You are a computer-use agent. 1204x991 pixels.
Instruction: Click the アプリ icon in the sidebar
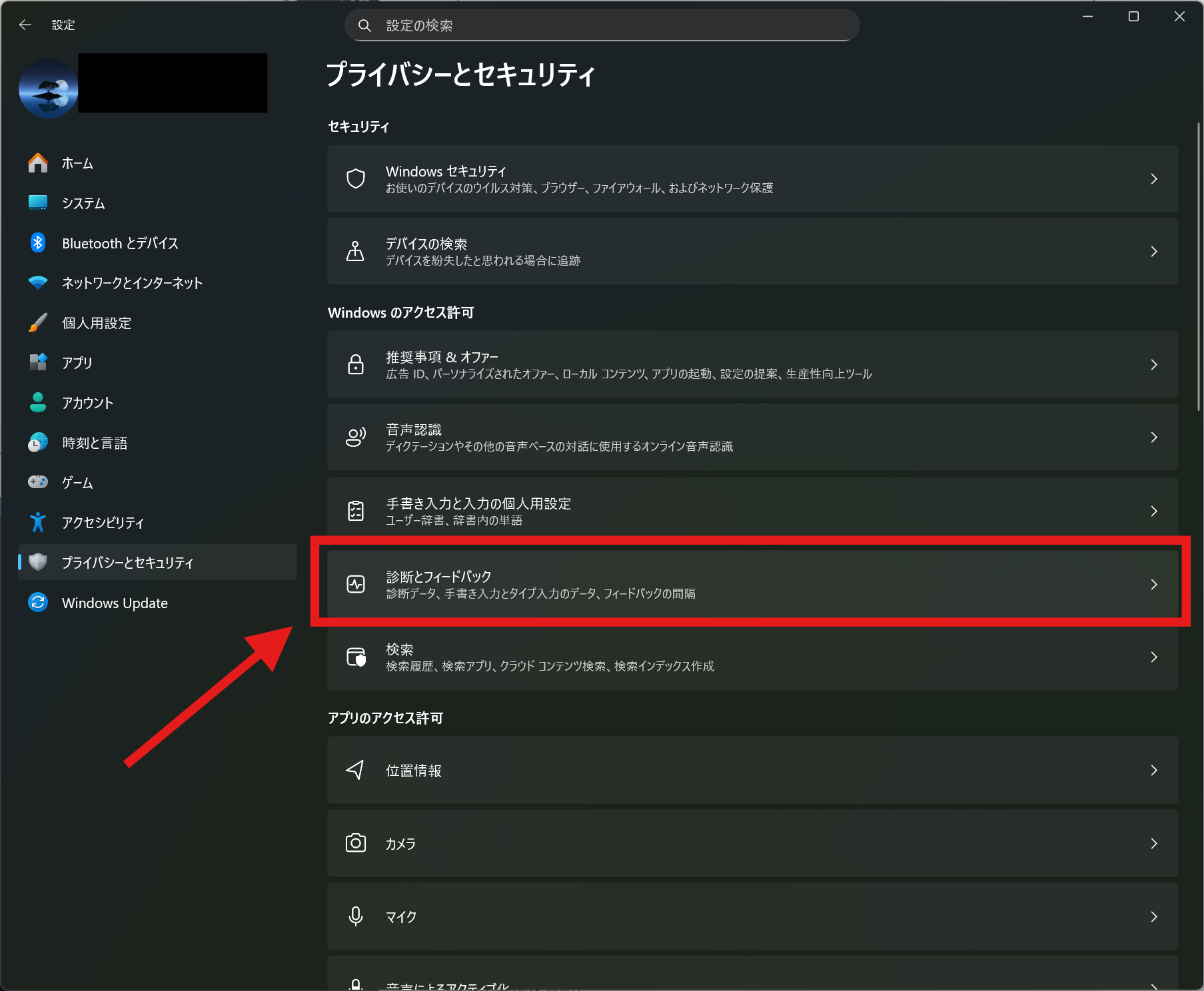(x=38, y=362)
